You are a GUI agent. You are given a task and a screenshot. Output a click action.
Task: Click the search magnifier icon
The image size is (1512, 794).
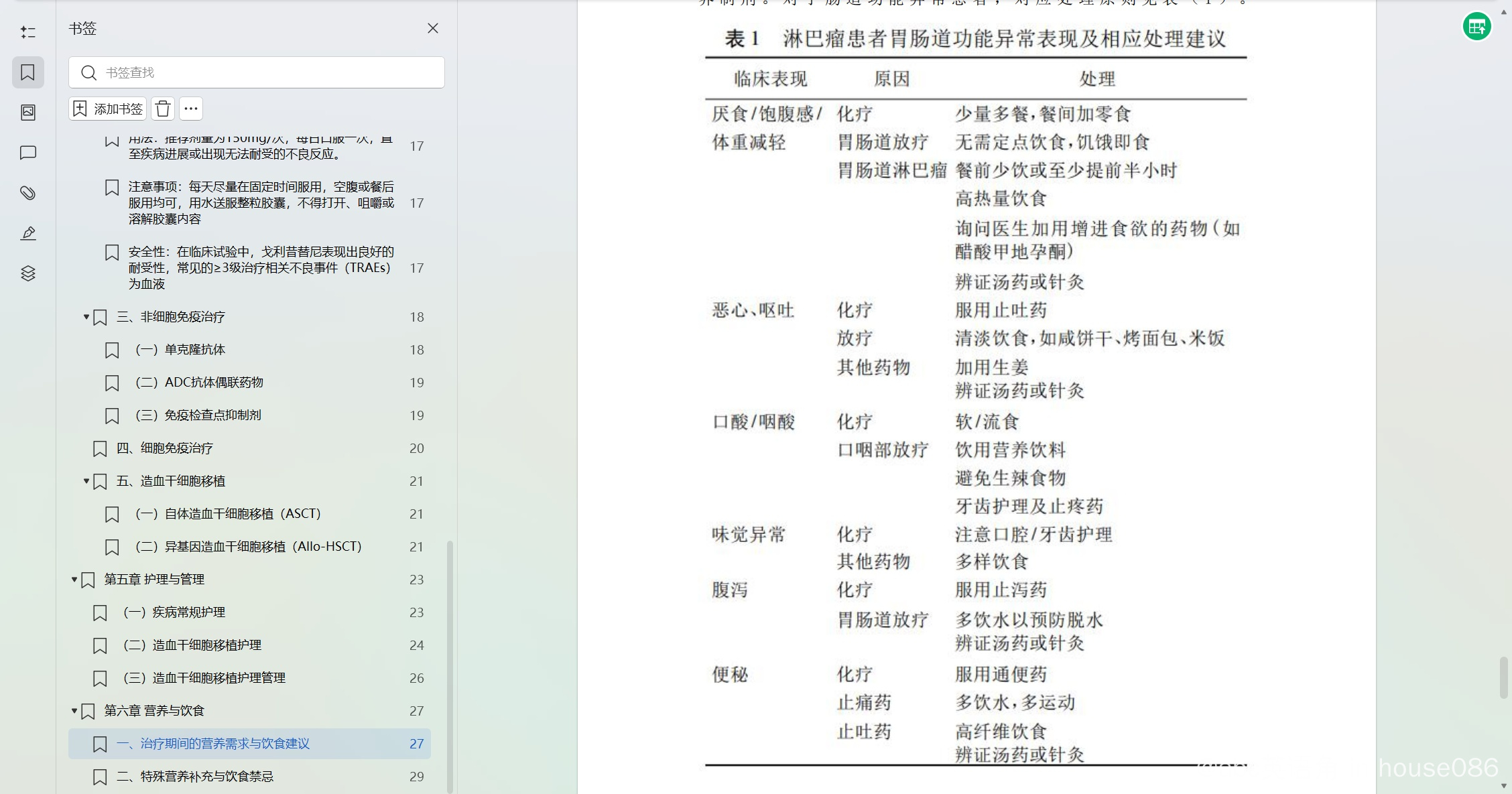click(x=88, y=72)
